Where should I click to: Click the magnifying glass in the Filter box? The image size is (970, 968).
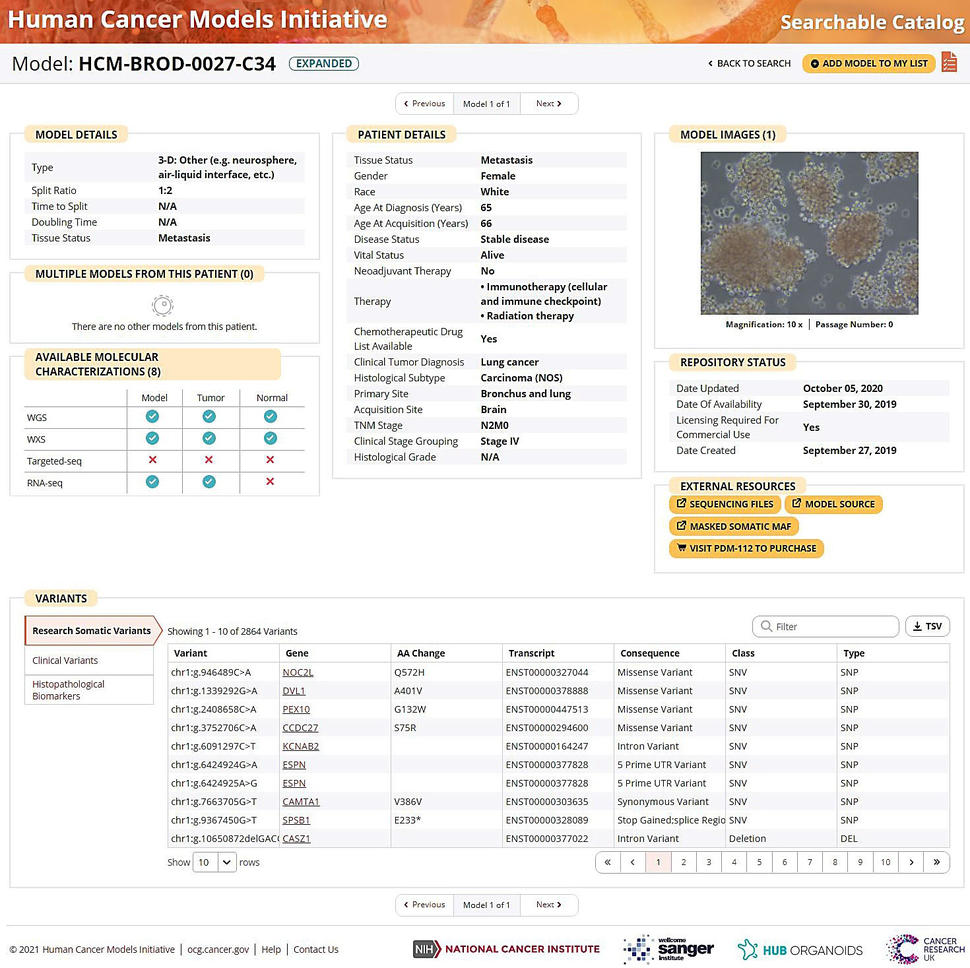click(766, 626)
